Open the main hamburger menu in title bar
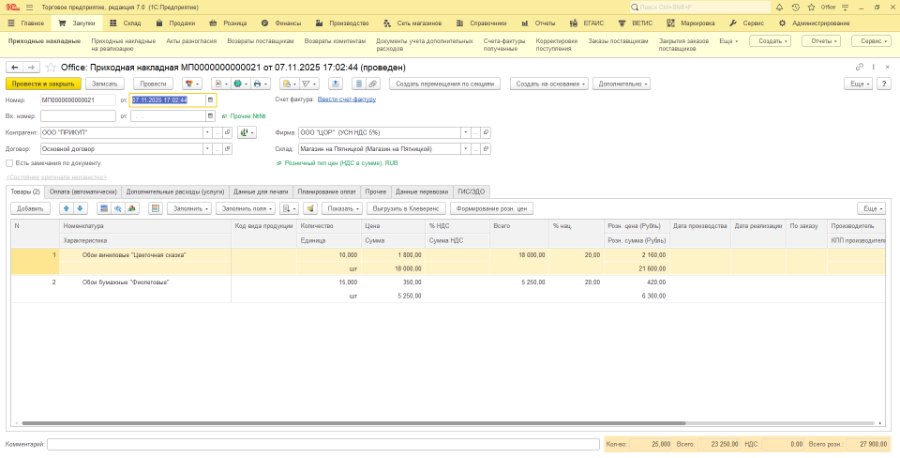The height and width of the screenshot is (458, 900). 29,7
